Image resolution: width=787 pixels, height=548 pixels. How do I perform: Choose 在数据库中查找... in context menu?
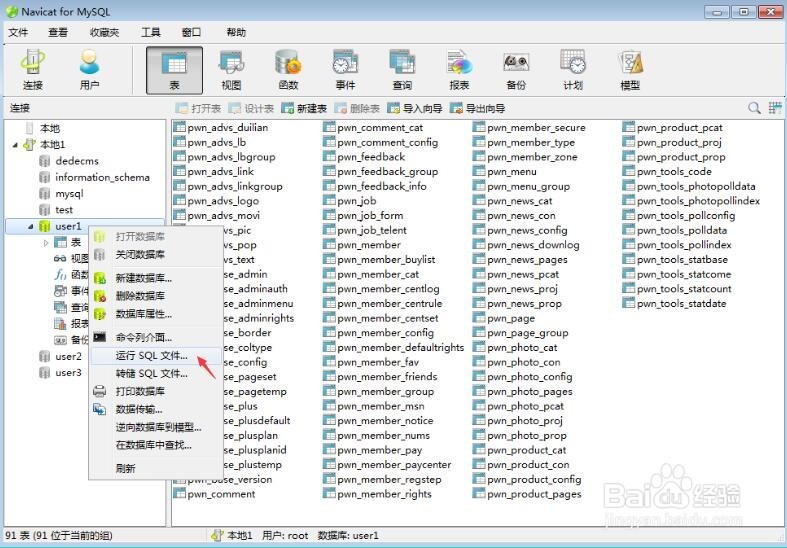[156, 445]
